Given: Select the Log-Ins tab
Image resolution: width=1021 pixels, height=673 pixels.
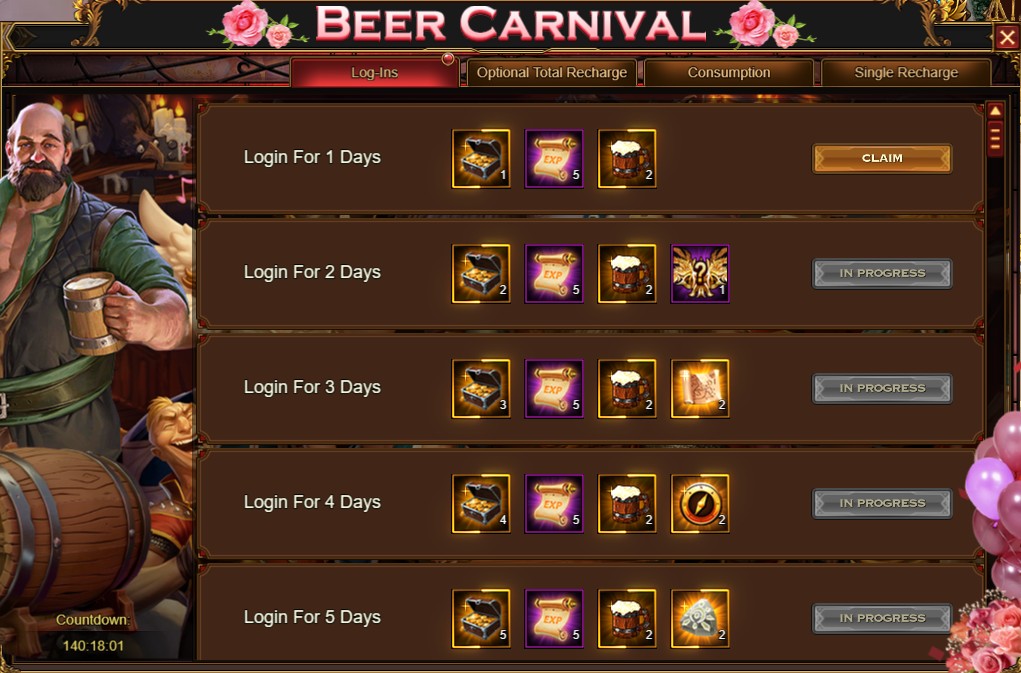Looking at the screenshot, I should tap(374, 72).
